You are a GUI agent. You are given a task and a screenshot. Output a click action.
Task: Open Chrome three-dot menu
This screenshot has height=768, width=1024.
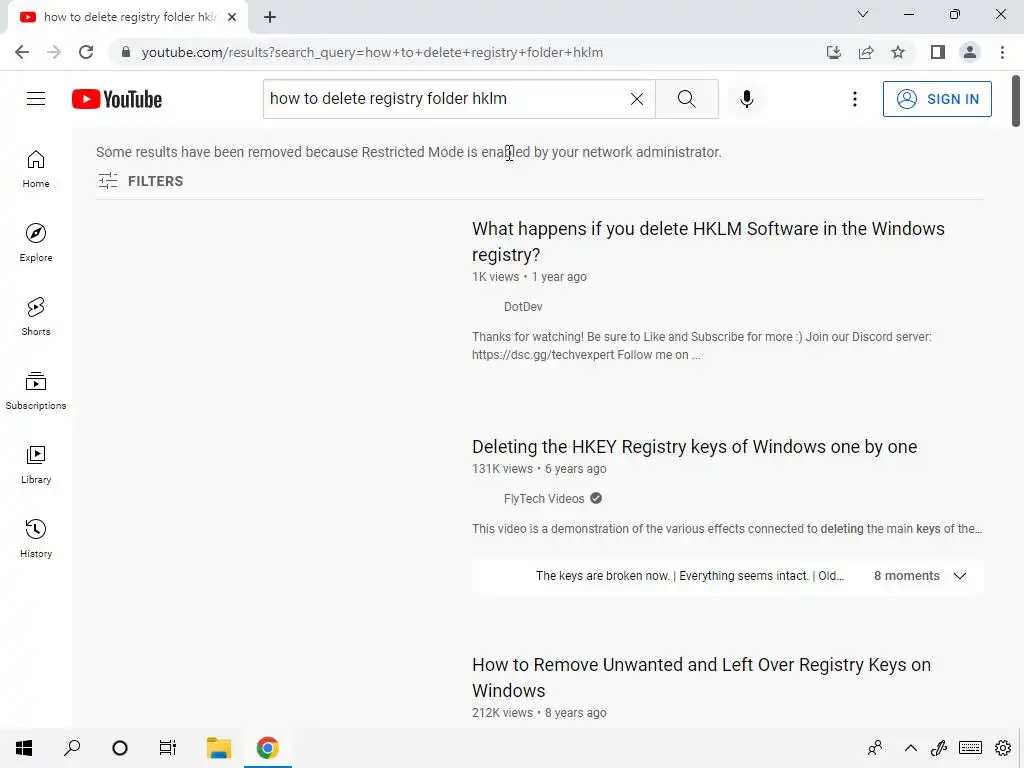[x=1002, y=52]
